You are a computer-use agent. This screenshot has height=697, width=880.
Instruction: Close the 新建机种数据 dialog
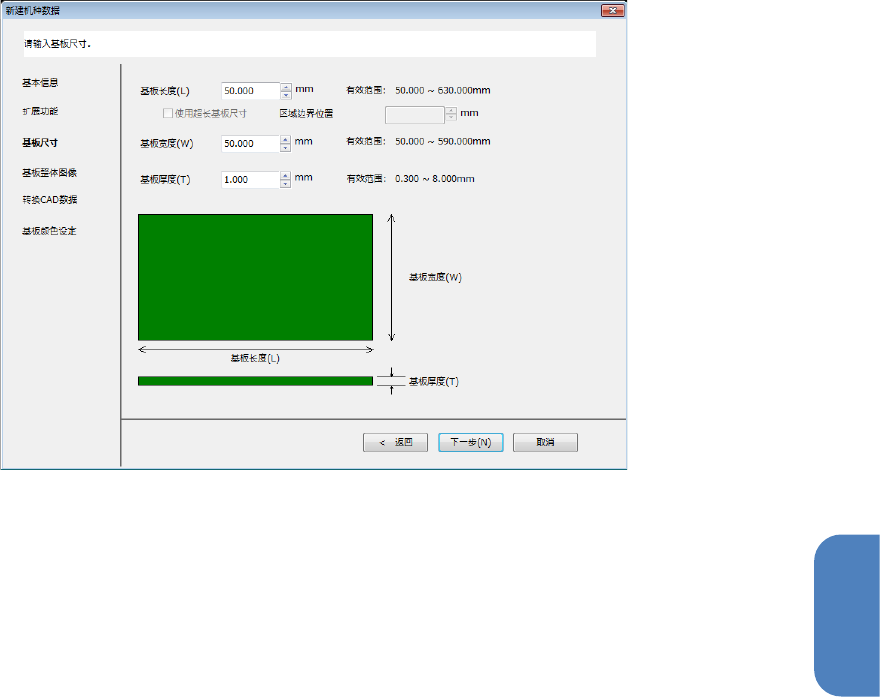coord(612,11)
